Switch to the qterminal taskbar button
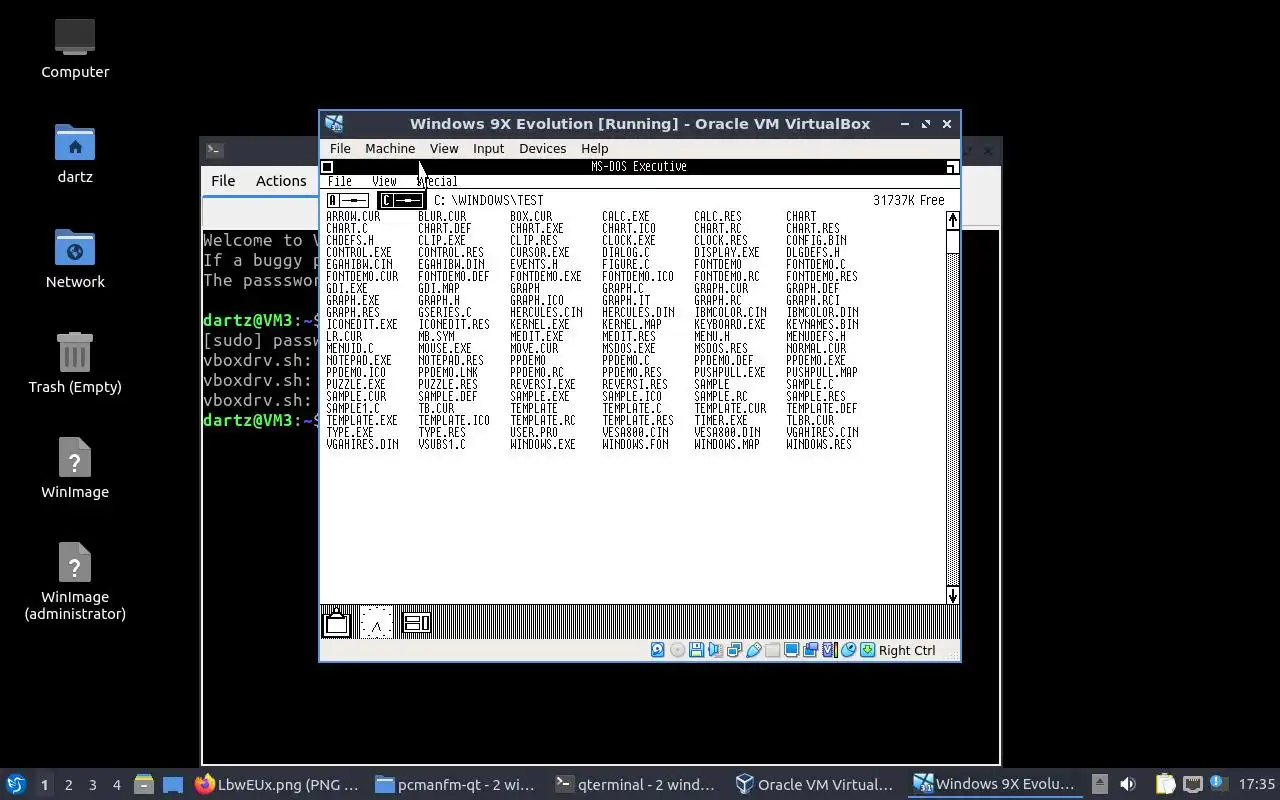The image size is (1280, 800). pos(636,784)
